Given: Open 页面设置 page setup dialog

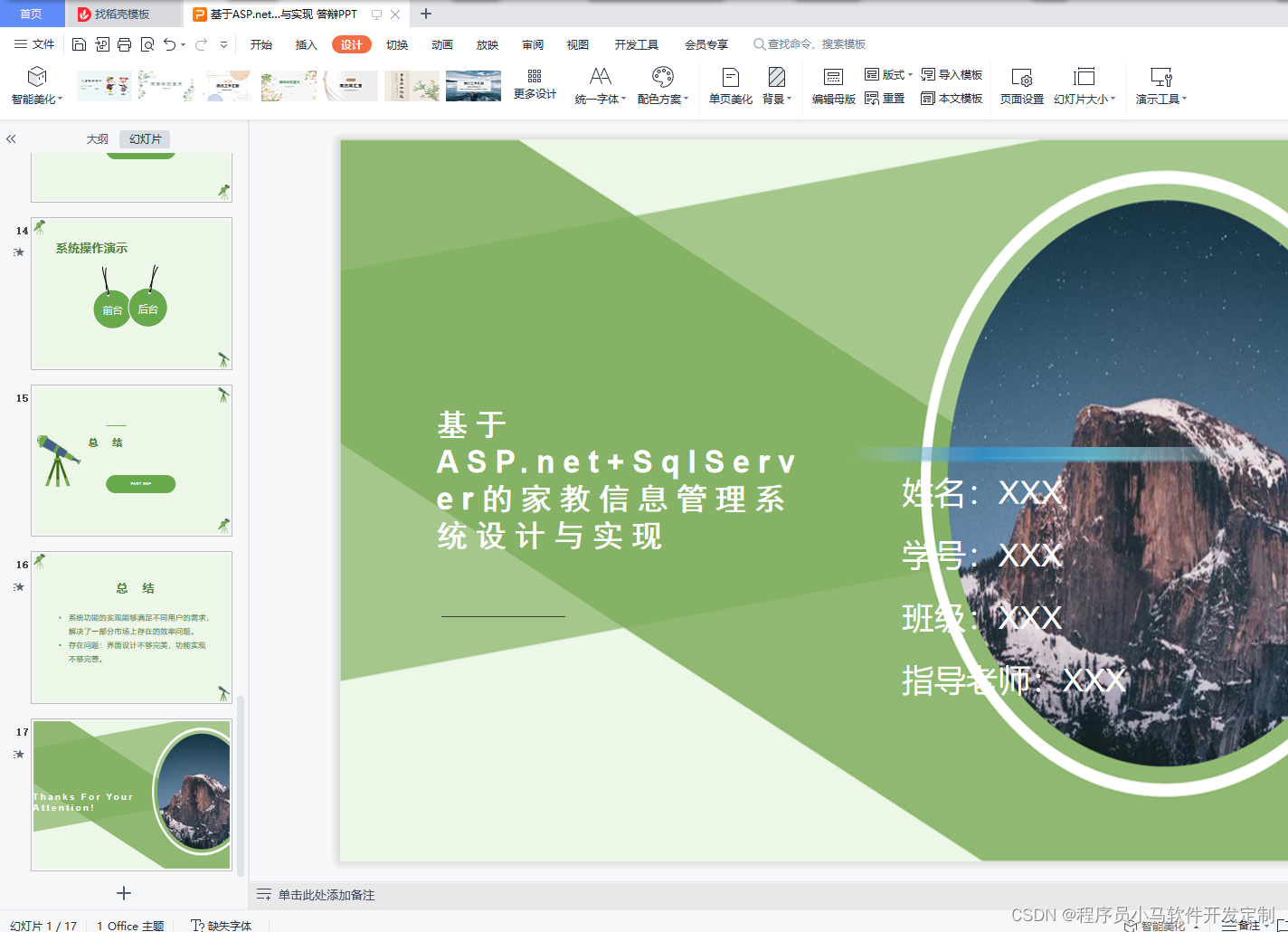Looking at the screenshot, I should pos(1021,86).
